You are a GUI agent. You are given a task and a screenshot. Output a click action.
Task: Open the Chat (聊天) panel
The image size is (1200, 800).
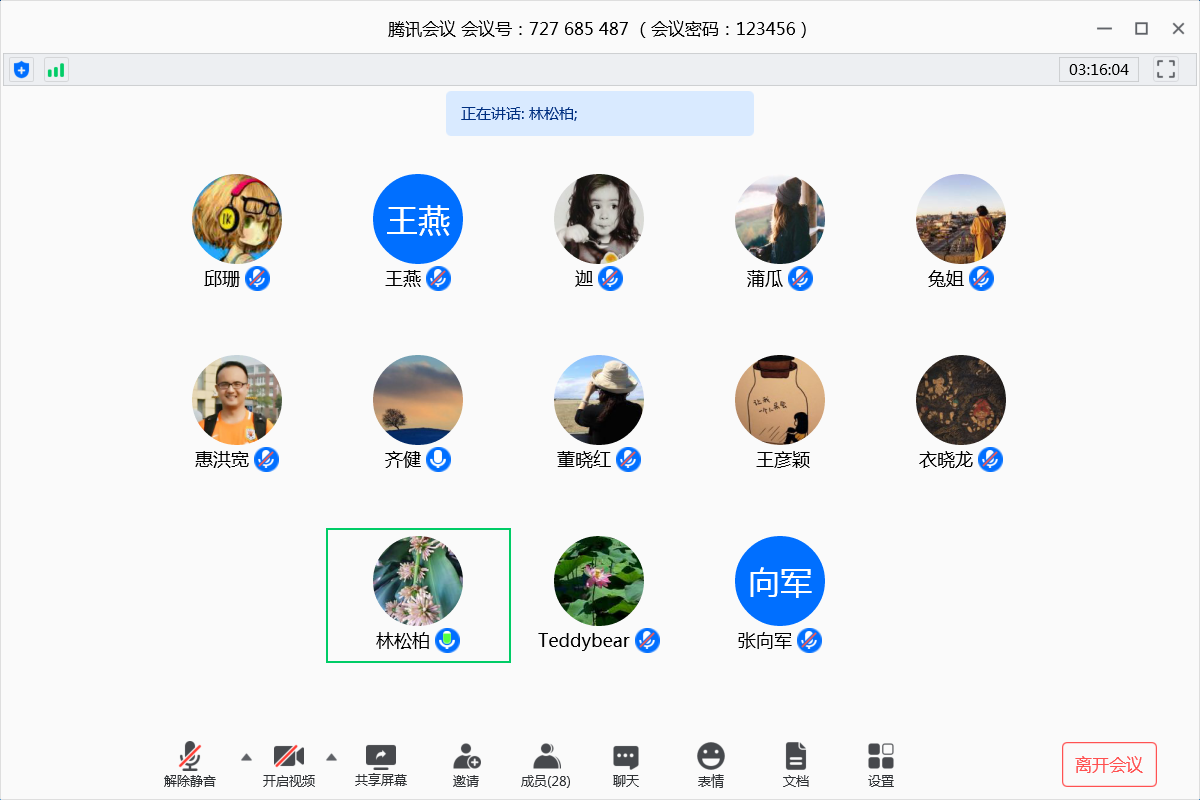626,765
